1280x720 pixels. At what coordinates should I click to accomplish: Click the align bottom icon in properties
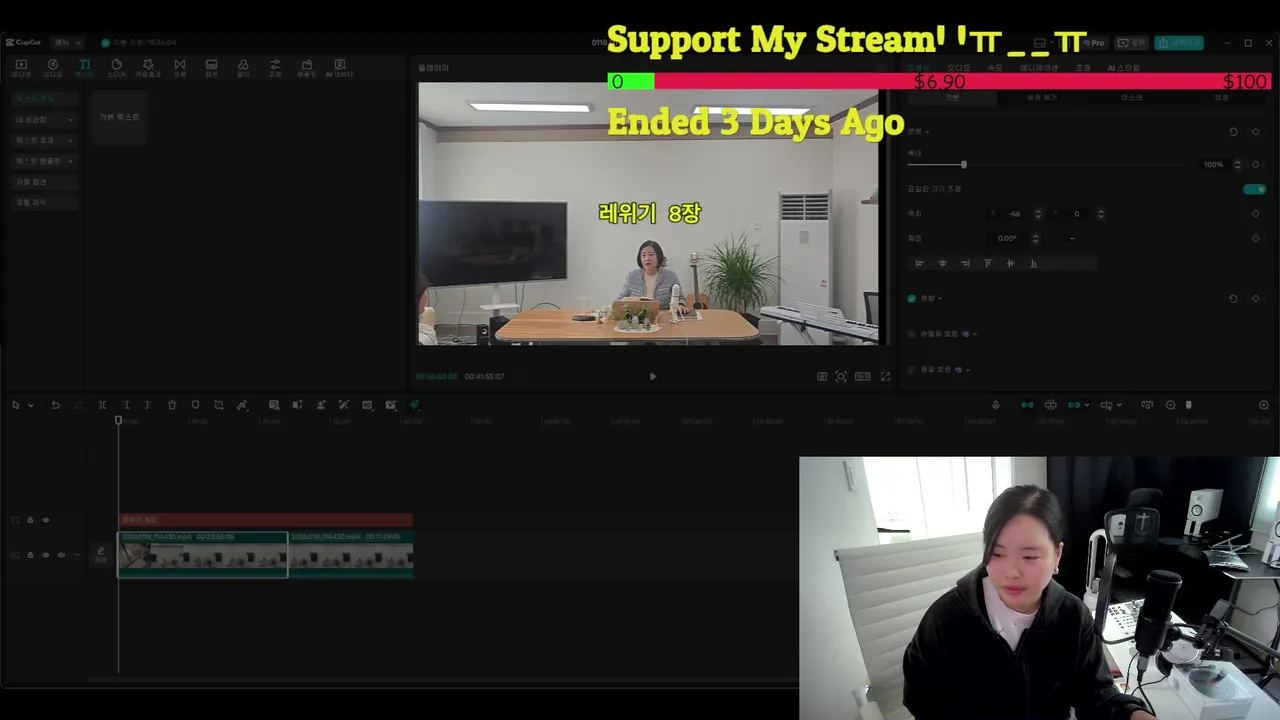tap(1033, 263)
